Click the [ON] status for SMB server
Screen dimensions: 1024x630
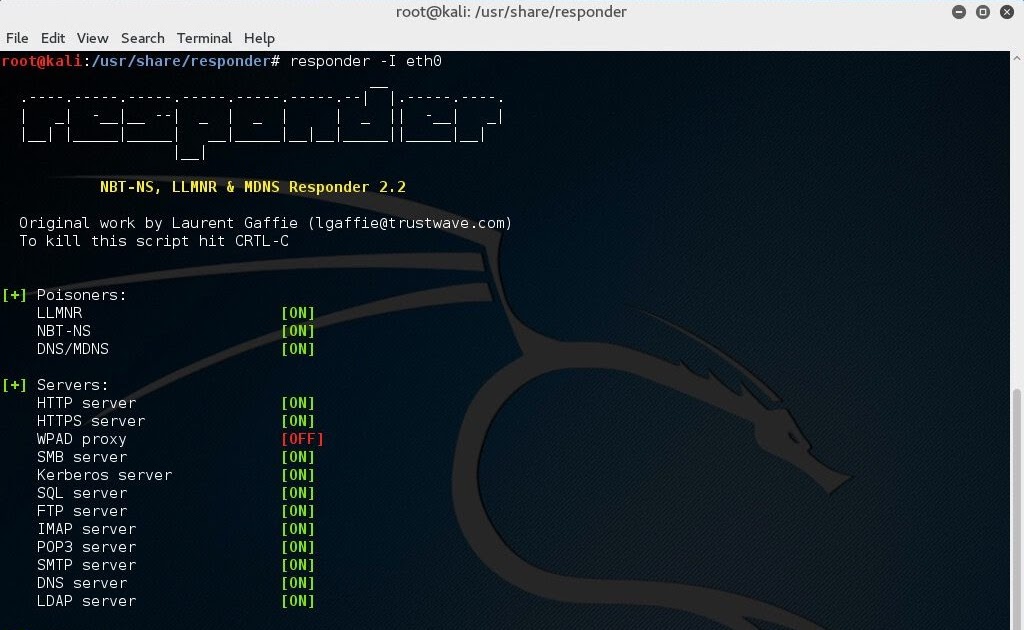click(x=298, y=457)
